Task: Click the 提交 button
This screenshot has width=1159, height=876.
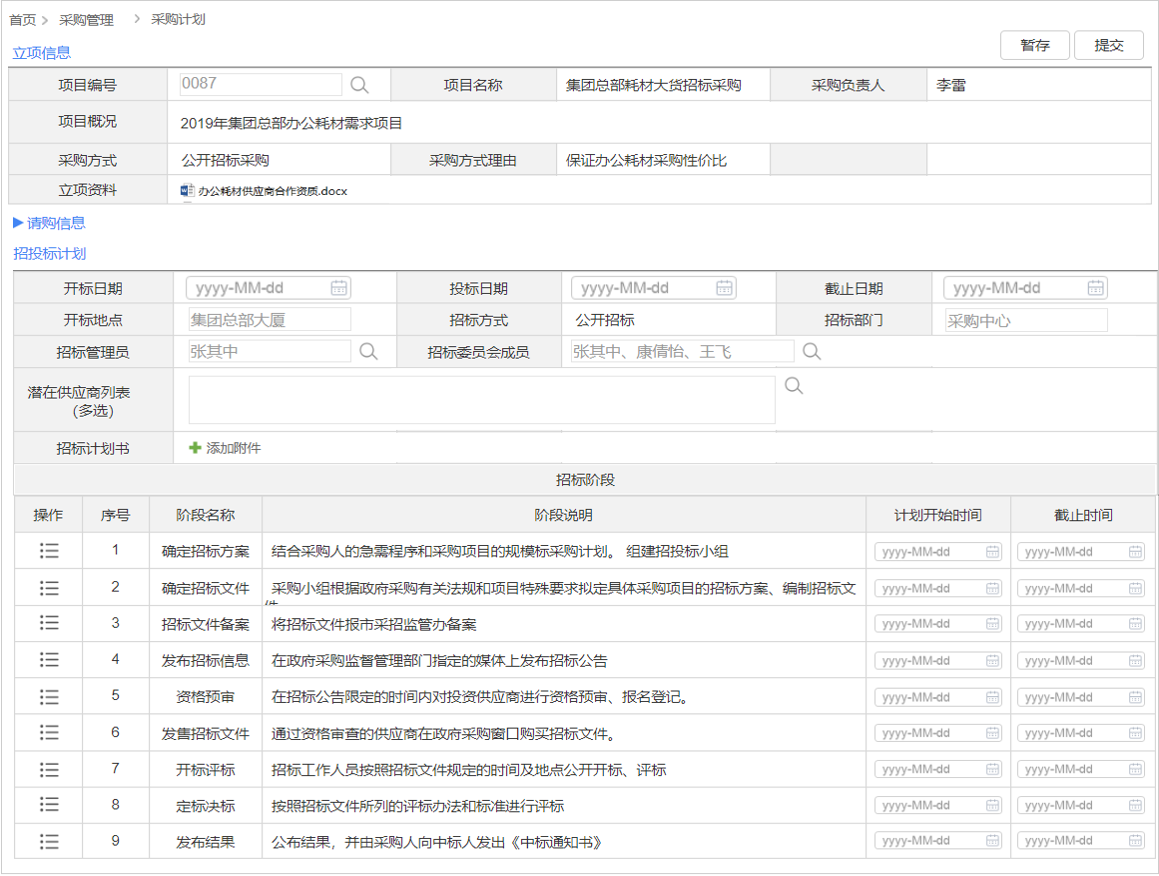Action: pos(1109,45)
